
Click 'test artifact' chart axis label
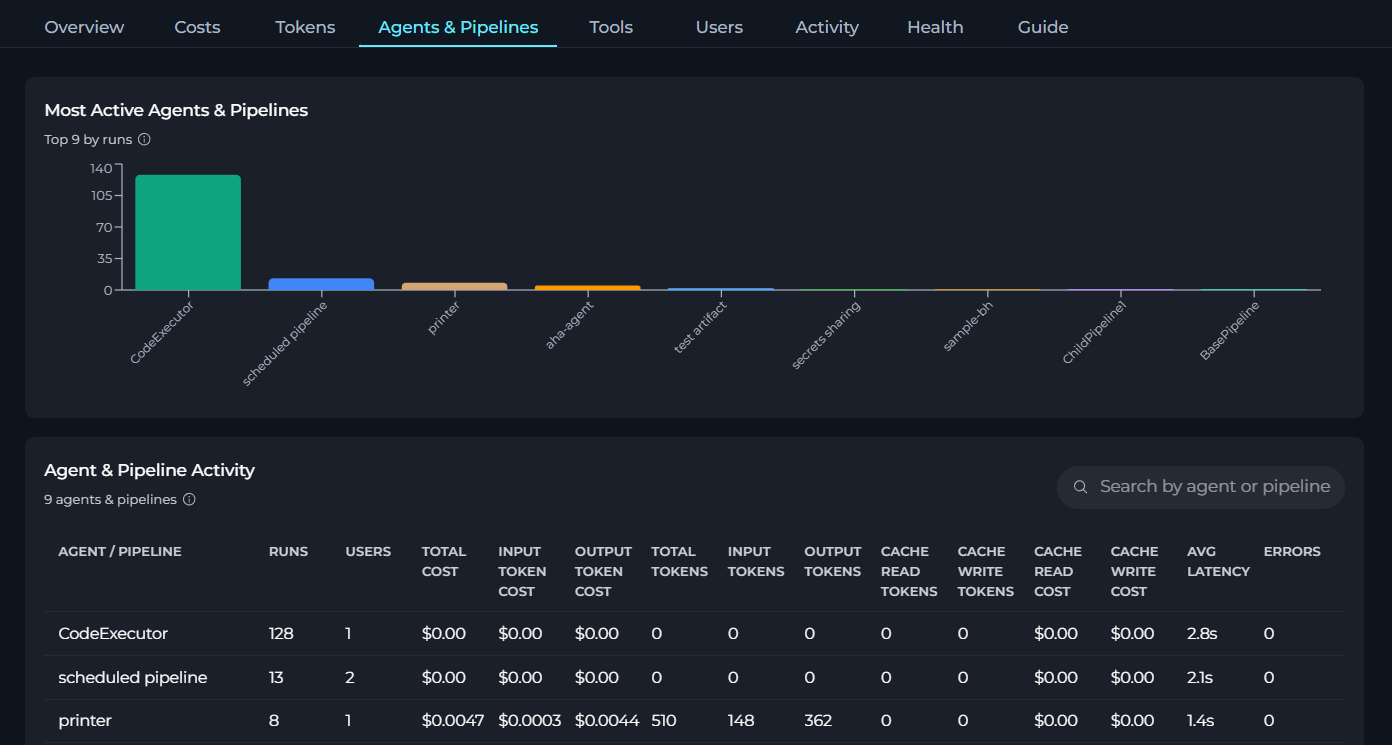(x=700, y=327)
